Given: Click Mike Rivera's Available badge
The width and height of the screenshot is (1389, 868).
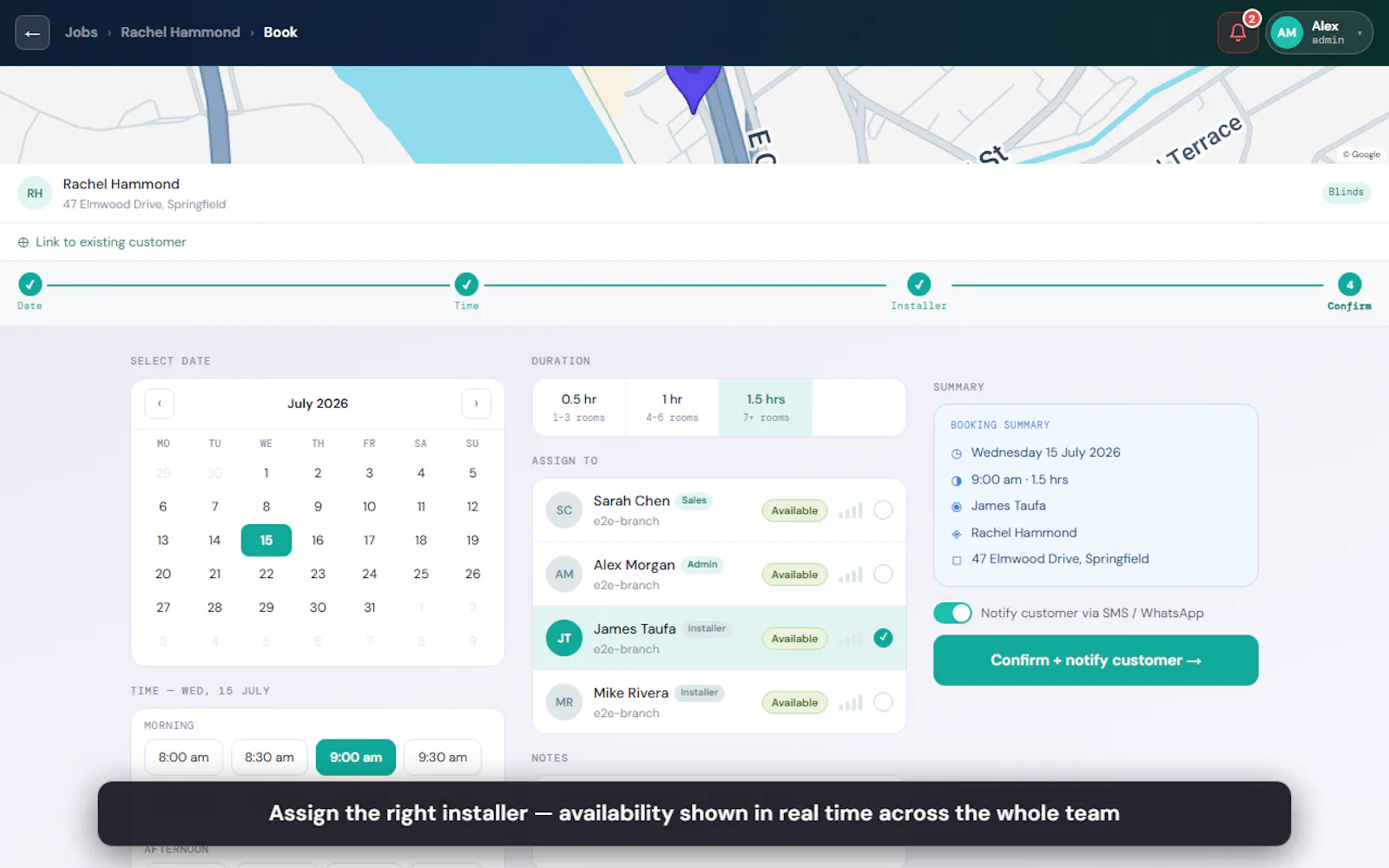Looking at the screenshot, I should [x=794, y=703].
